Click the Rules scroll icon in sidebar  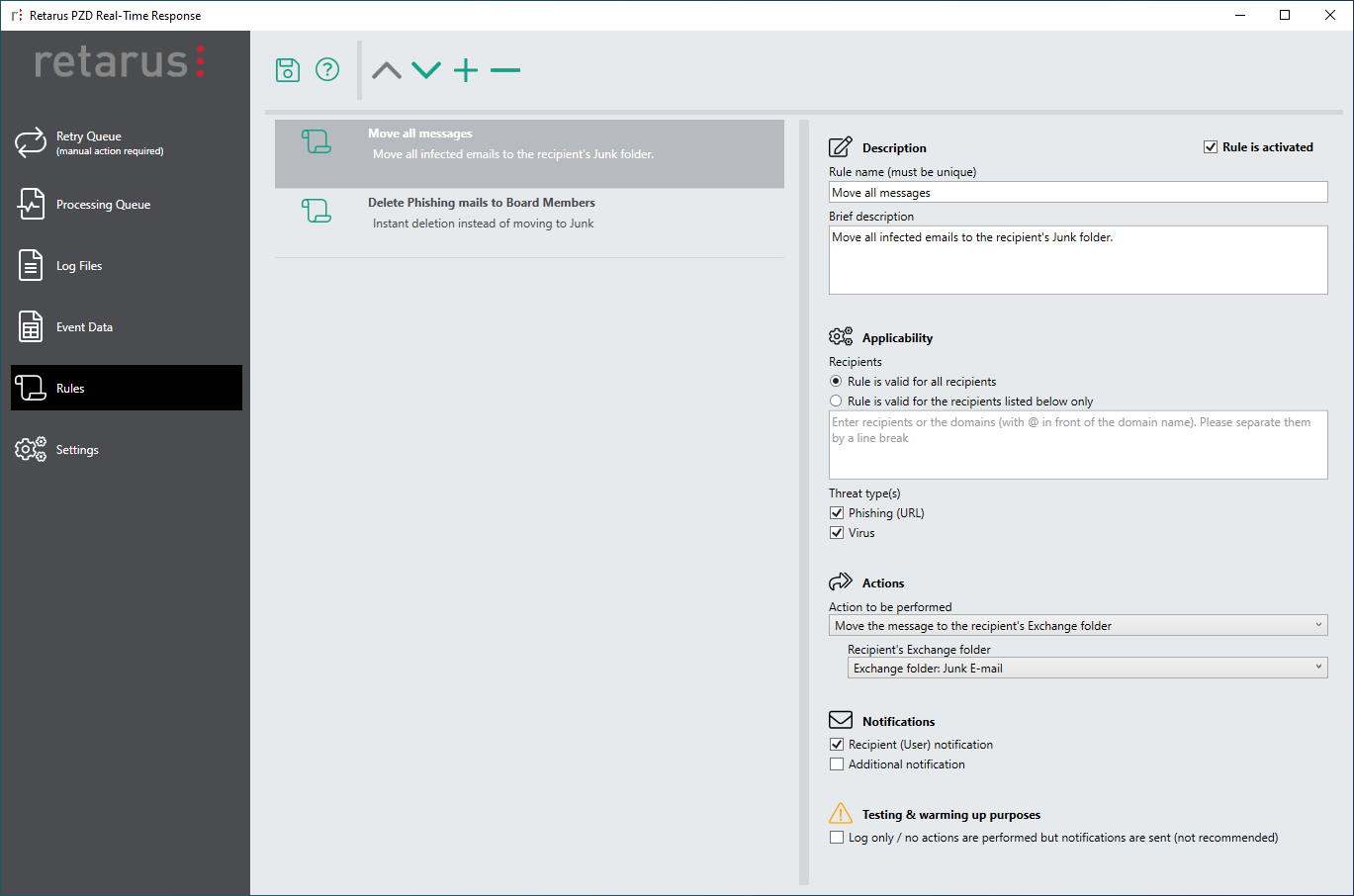[31, 388]
